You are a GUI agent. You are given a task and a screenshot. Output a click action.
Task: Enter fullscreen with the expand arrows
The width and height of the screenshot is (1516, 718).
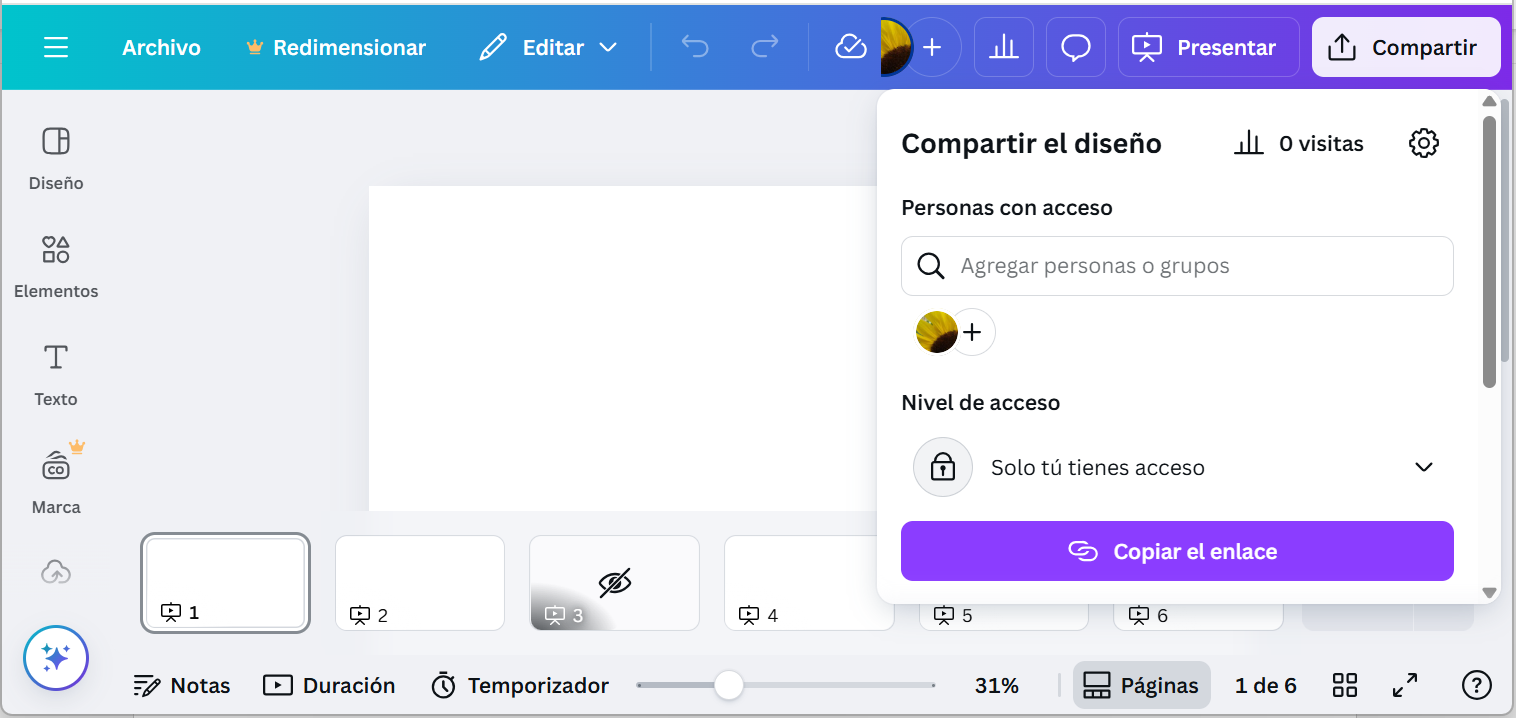1405,685
